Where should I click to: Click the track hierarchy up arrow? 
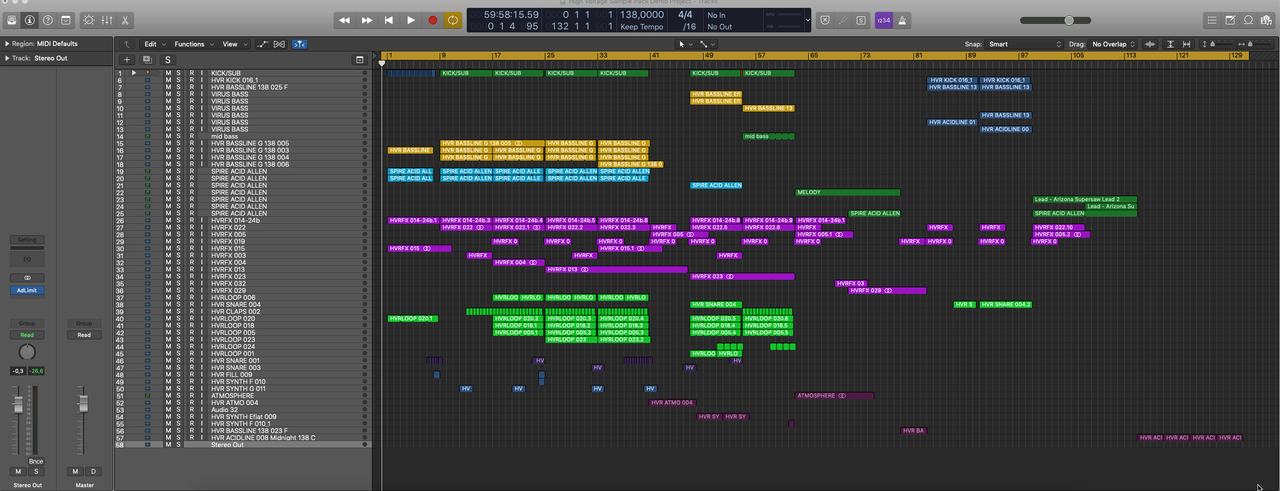point(126,44)
